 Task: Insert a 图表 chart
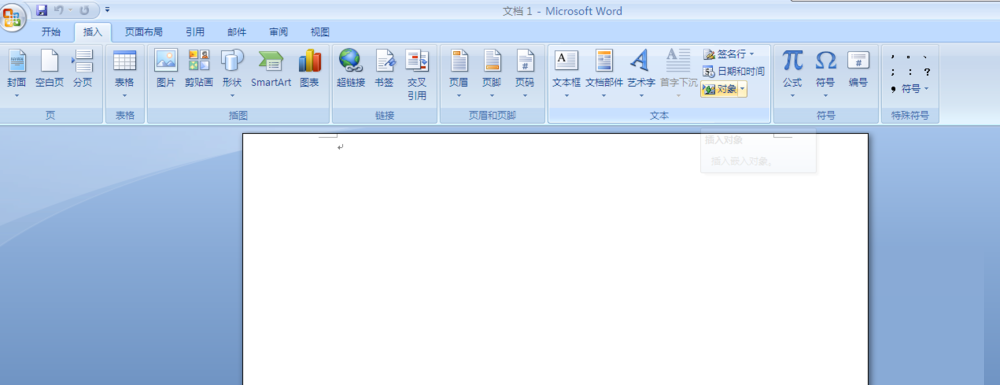(x=310, y=69)
